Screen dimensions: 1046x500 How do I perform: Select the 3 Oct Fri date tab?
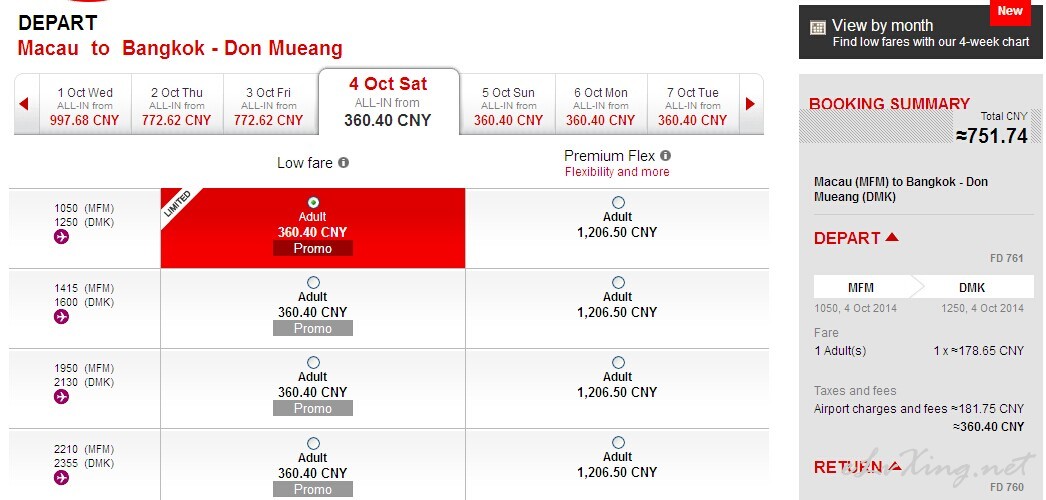pyautogui.click(x=268, y=106)
